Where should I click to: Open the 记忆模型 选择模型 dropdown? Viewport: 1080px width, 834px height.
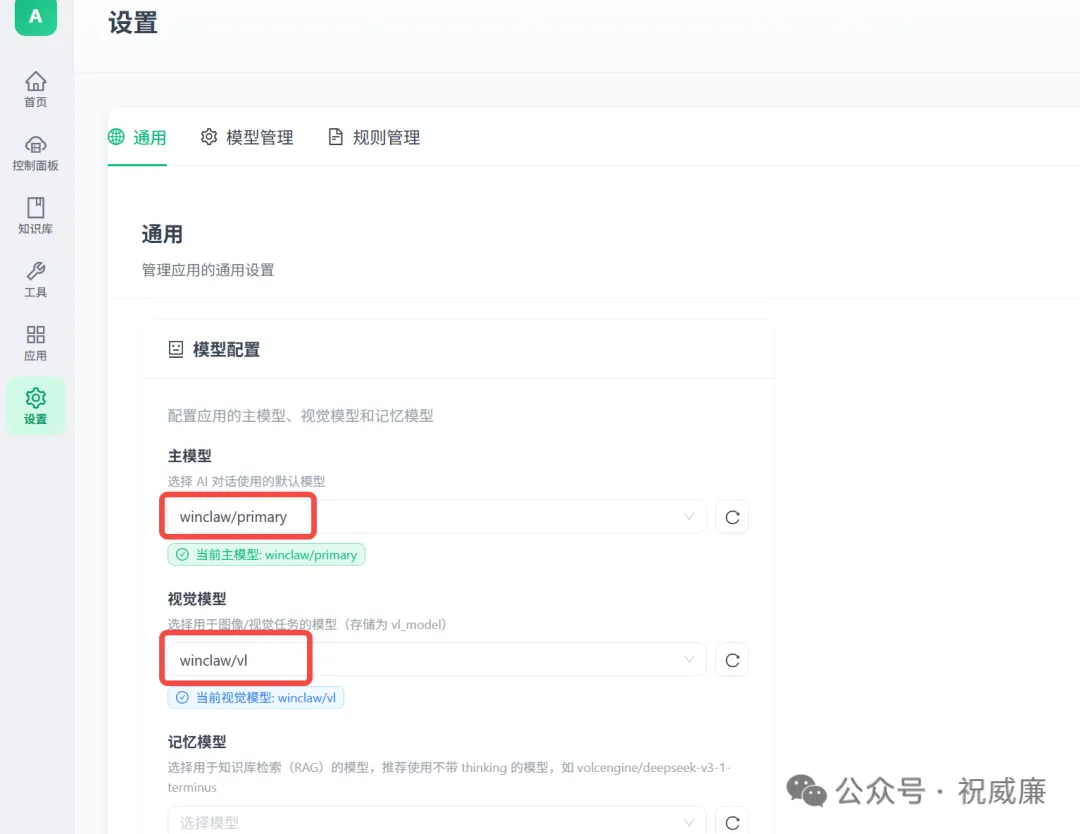tap(430, 820)
